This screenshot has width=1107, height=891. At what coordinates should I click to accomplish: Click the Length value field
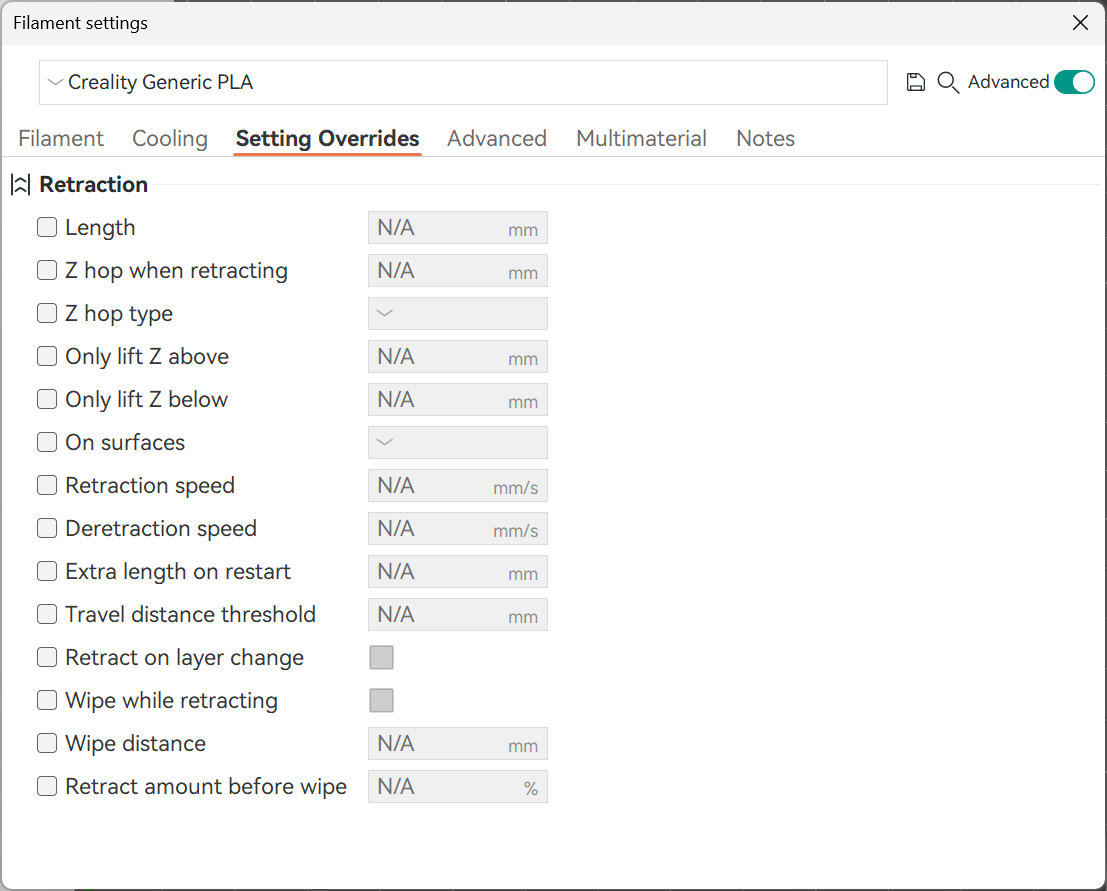457,228
